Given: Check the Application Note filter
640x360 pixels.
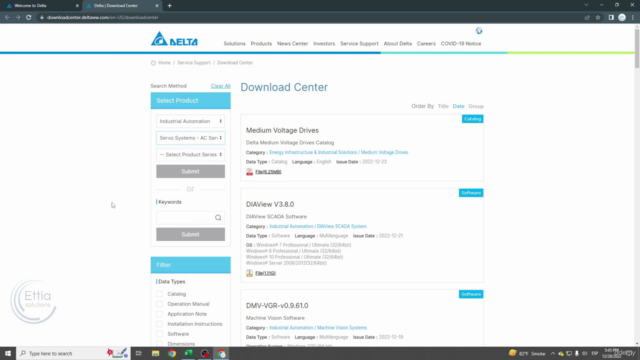Looking at the screenshot, I should 160,314.
